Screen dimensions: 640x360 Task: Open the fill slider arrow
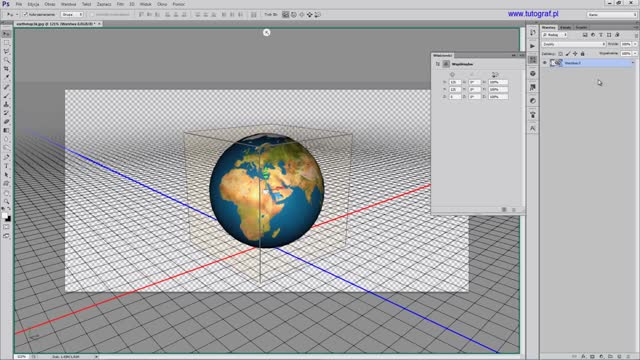coord(635,53)
